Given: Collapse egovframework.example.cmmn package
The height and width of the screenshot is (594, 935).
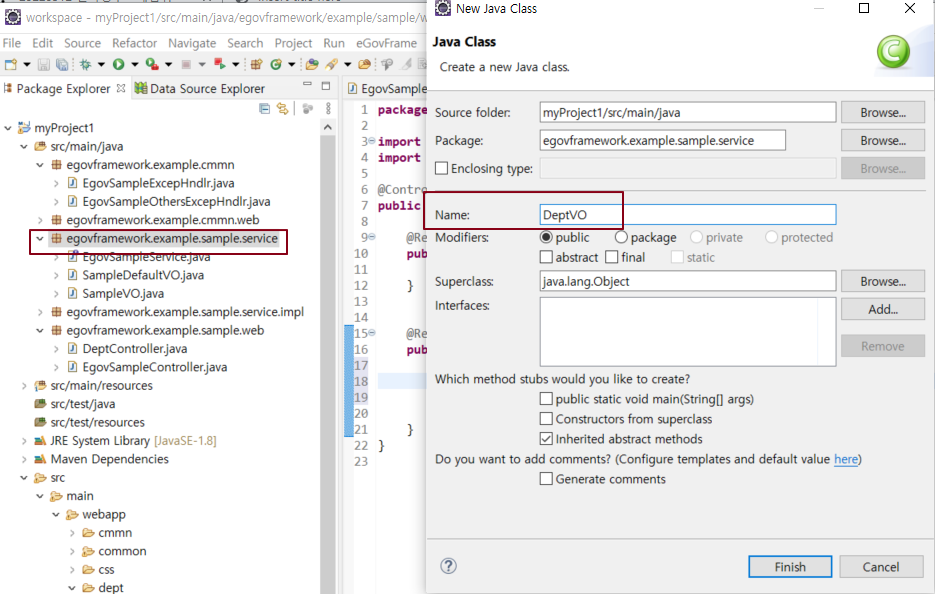Looking at the screenshot, I should tap(40, 165).
